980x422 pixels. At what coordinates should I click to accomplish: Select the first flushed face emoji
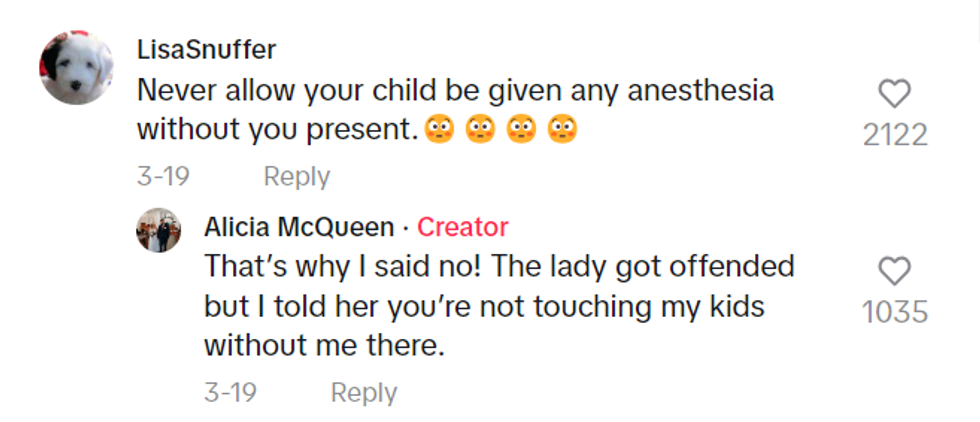click(x=439, y=129)
